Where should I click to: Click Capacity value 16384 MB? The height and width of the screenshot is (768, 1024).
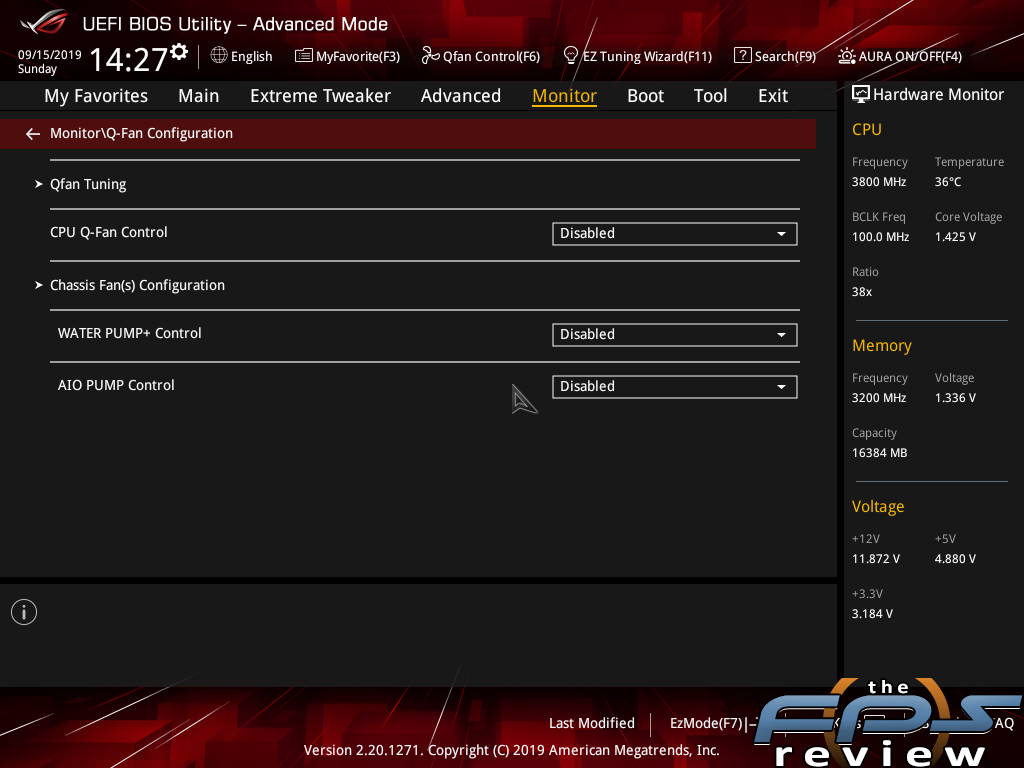[879, 453]
